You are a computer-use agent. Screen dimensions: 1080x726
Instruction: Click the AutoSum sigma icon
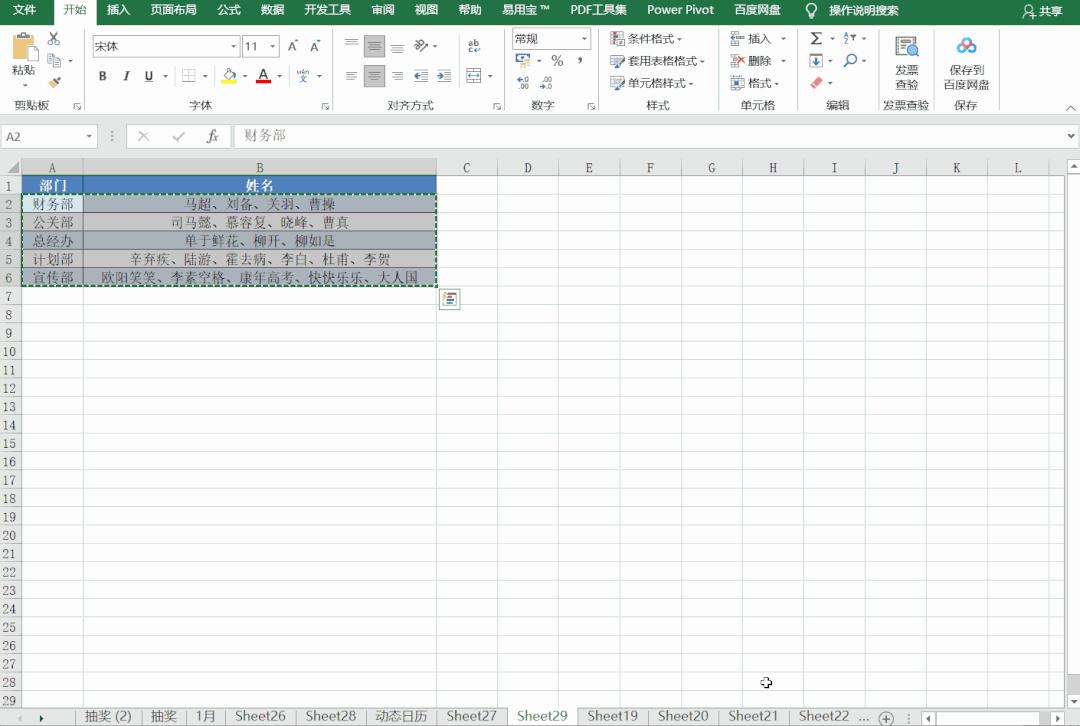[816, 38]
